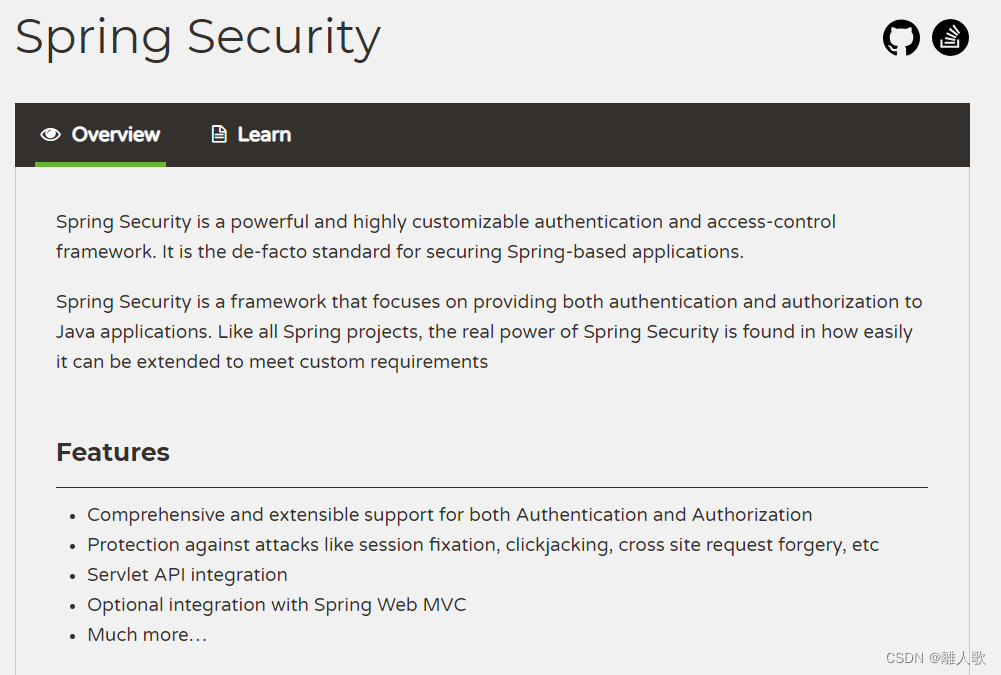
Task: Click the session fixation protection bullet
Action: point(483,544)
